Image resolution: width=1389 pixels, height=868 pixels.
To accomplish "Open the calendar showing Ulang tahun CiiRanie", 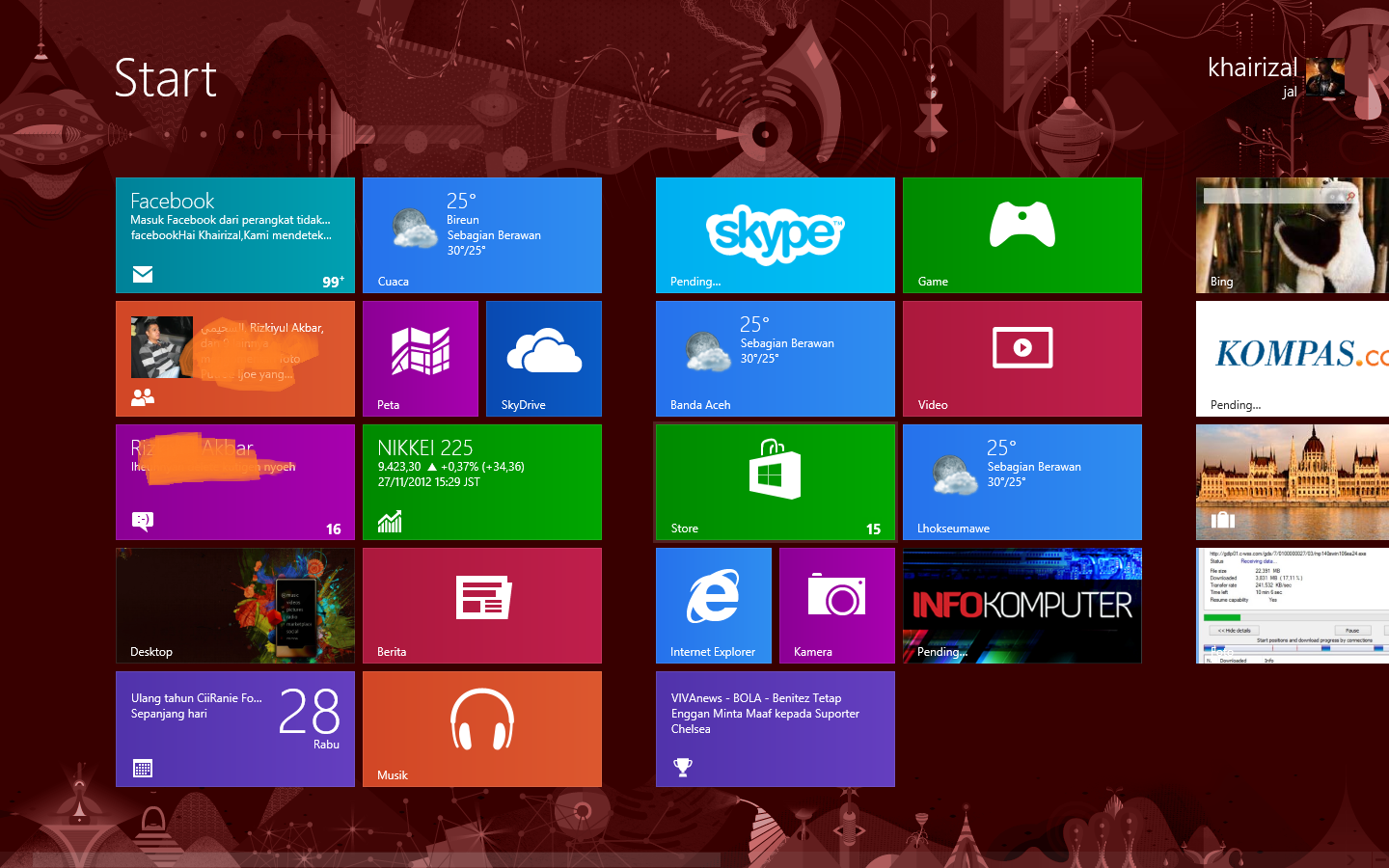I will [234, 729].
